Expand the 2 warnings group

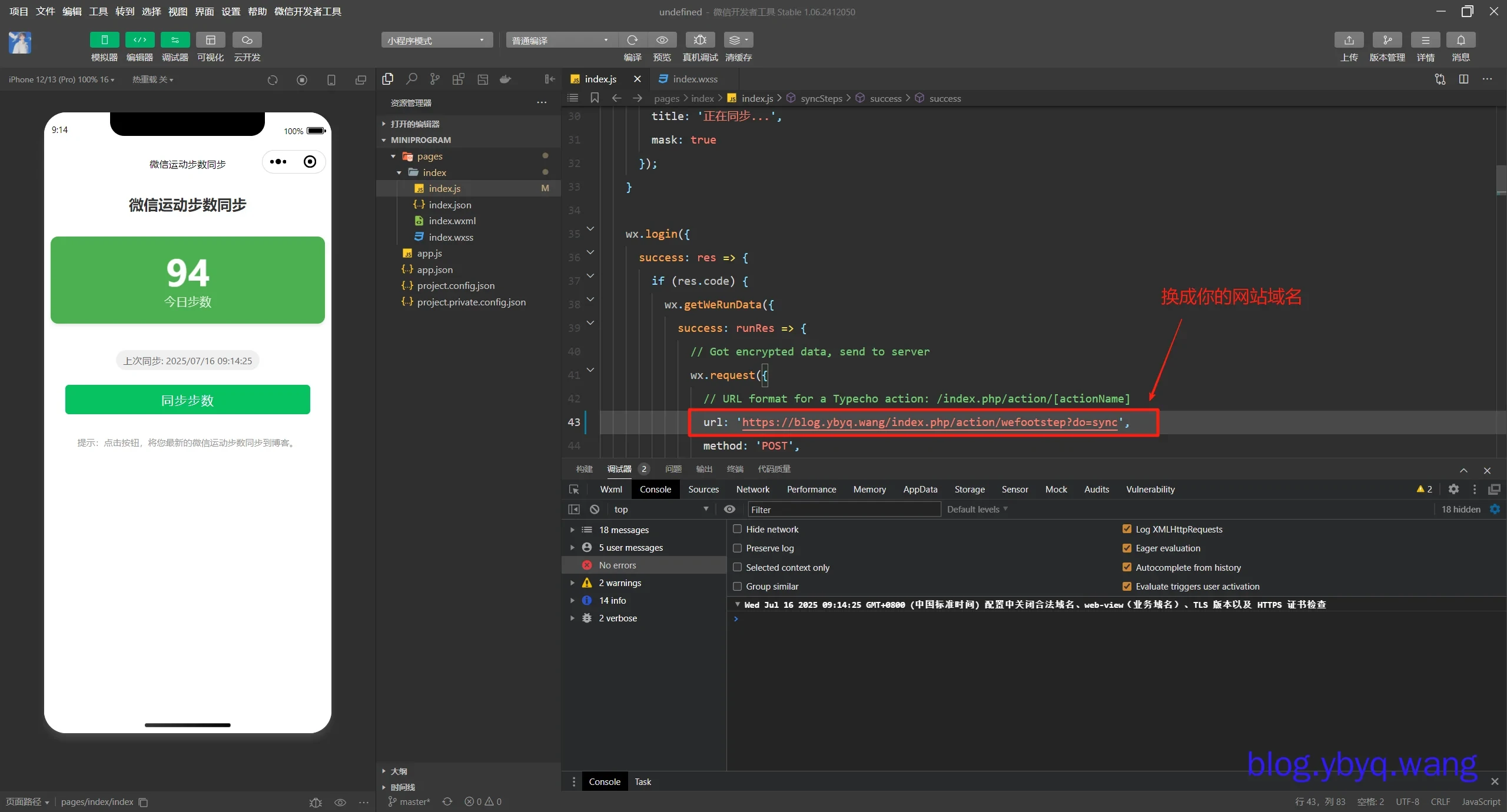645,583
